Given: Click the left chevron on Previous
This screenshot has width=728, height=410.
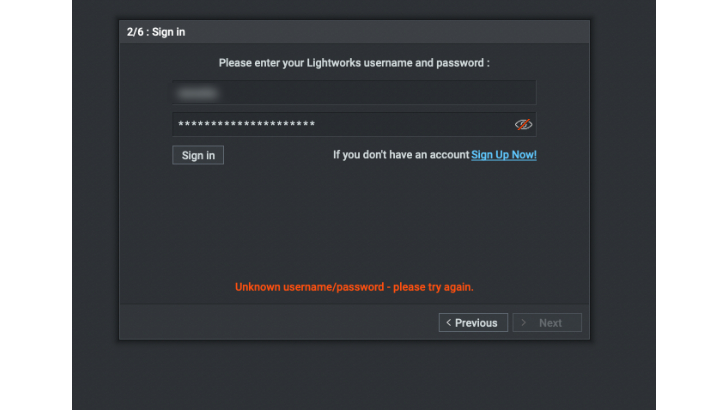Looking at the screenshot, I should tap(448, 322).
